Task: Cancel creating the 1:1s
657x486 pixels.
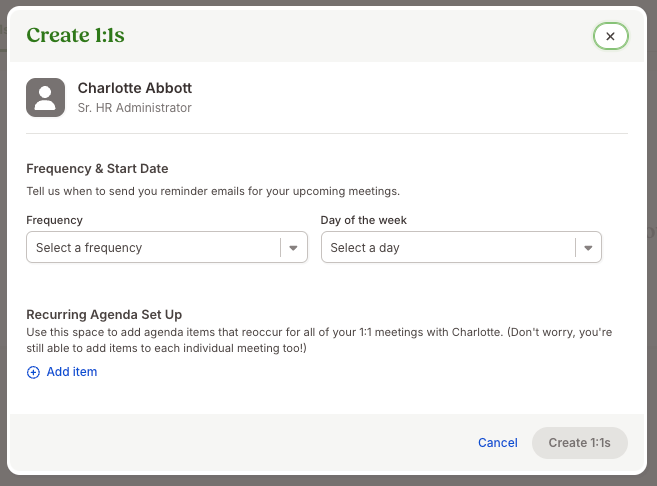Action: pyautogui.click(x=497, y=442)
